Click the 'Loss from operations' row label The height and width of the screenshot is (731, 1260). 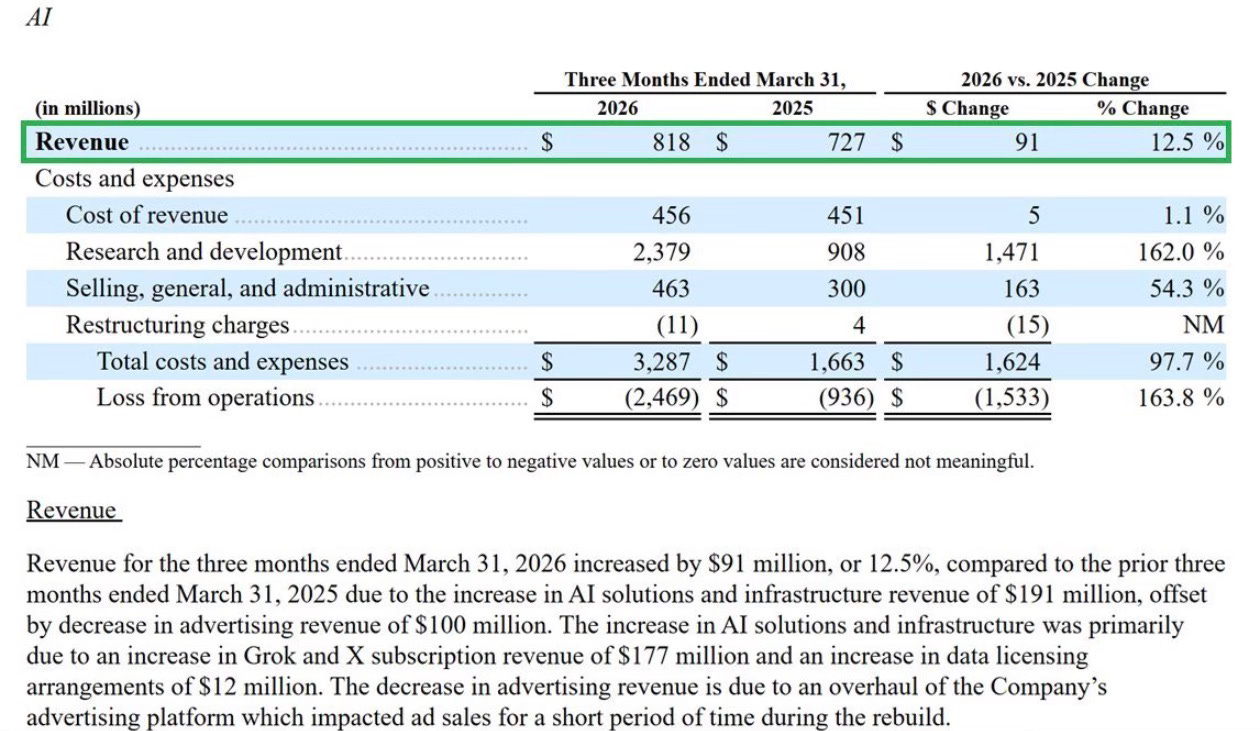pyautogui.click(x=205, y=398)
